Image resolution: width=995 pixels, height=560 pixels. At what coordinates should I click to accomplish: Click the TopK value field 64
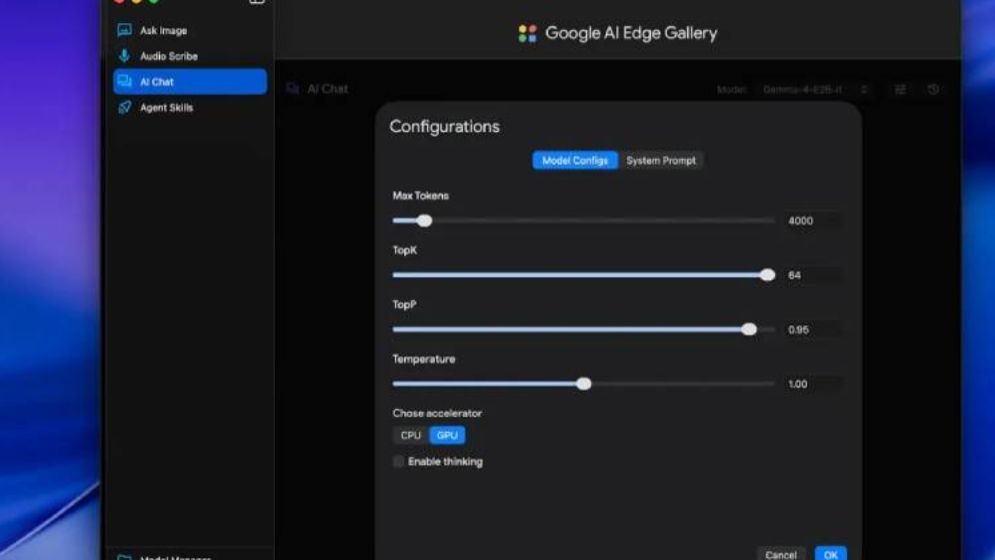tap(814, 275)
